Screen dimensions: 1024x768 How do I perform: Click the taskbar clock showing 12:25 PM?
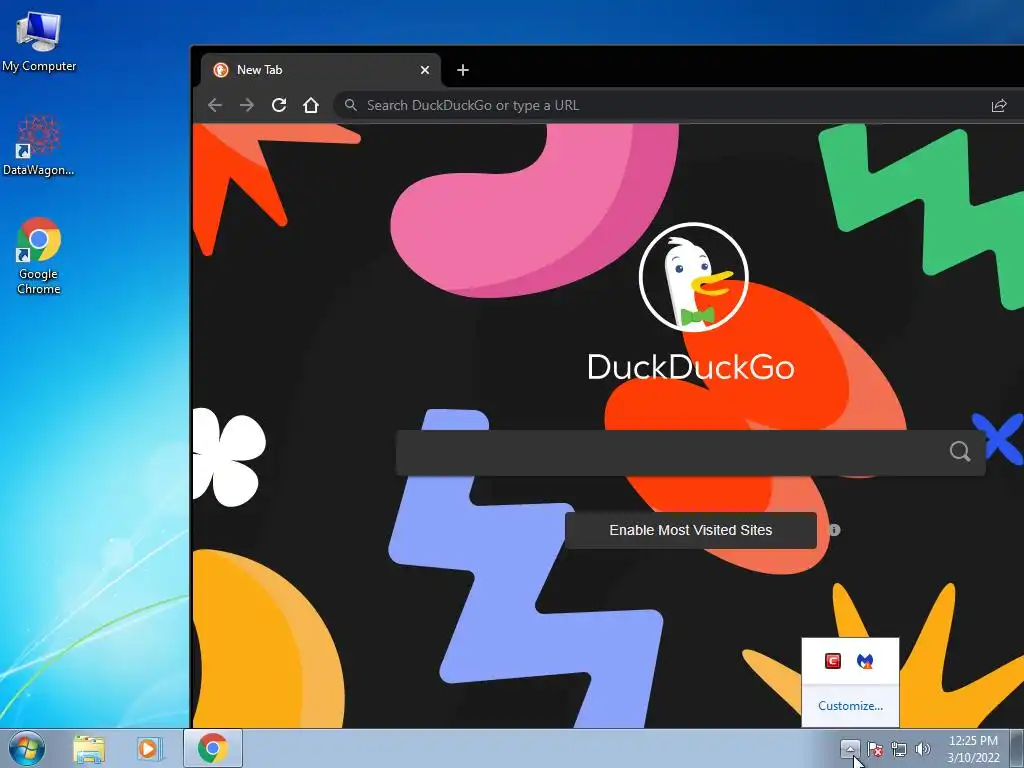click(973, 749)
